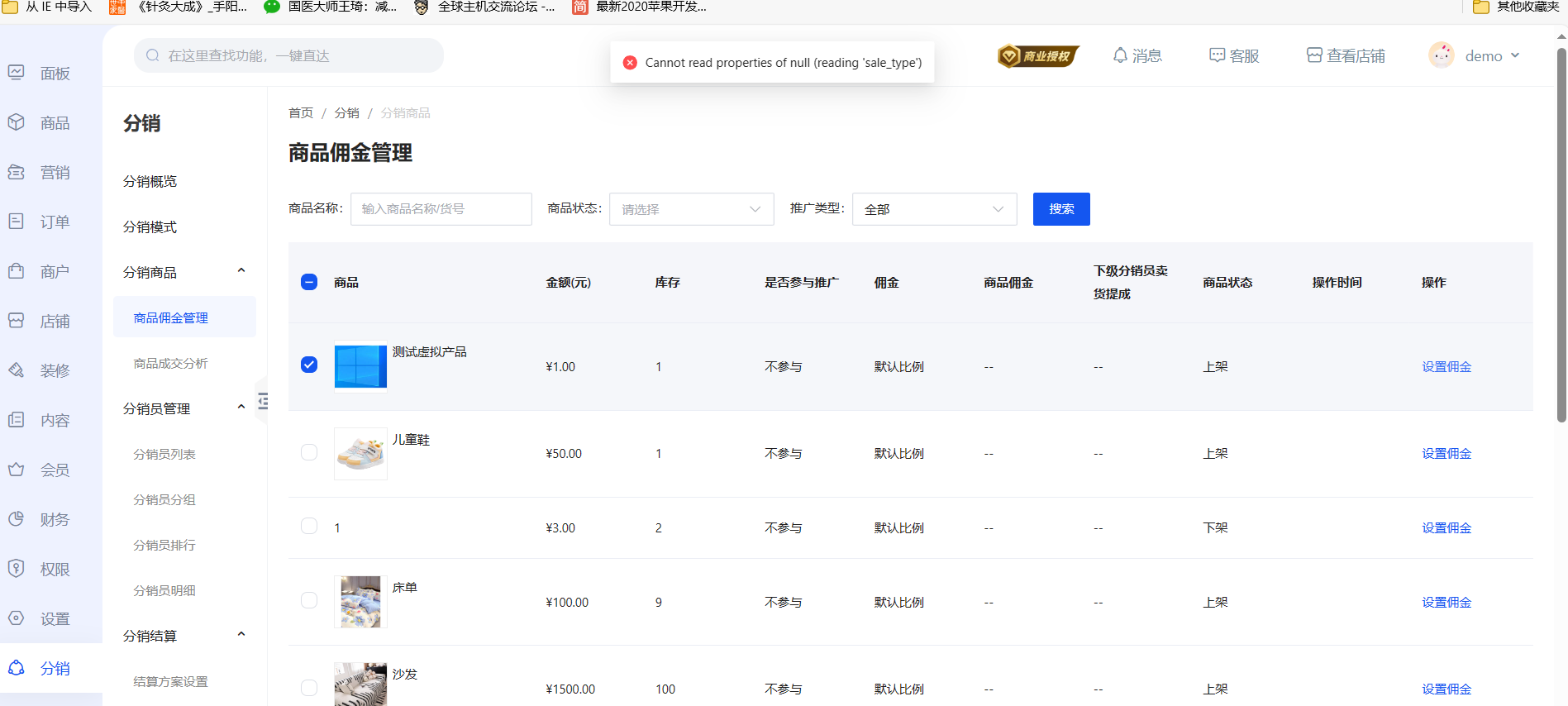The height and width of the screenshot is (706, 1568).
Task: Click the 查看店铺 store icon
Action: [1314, 55]
